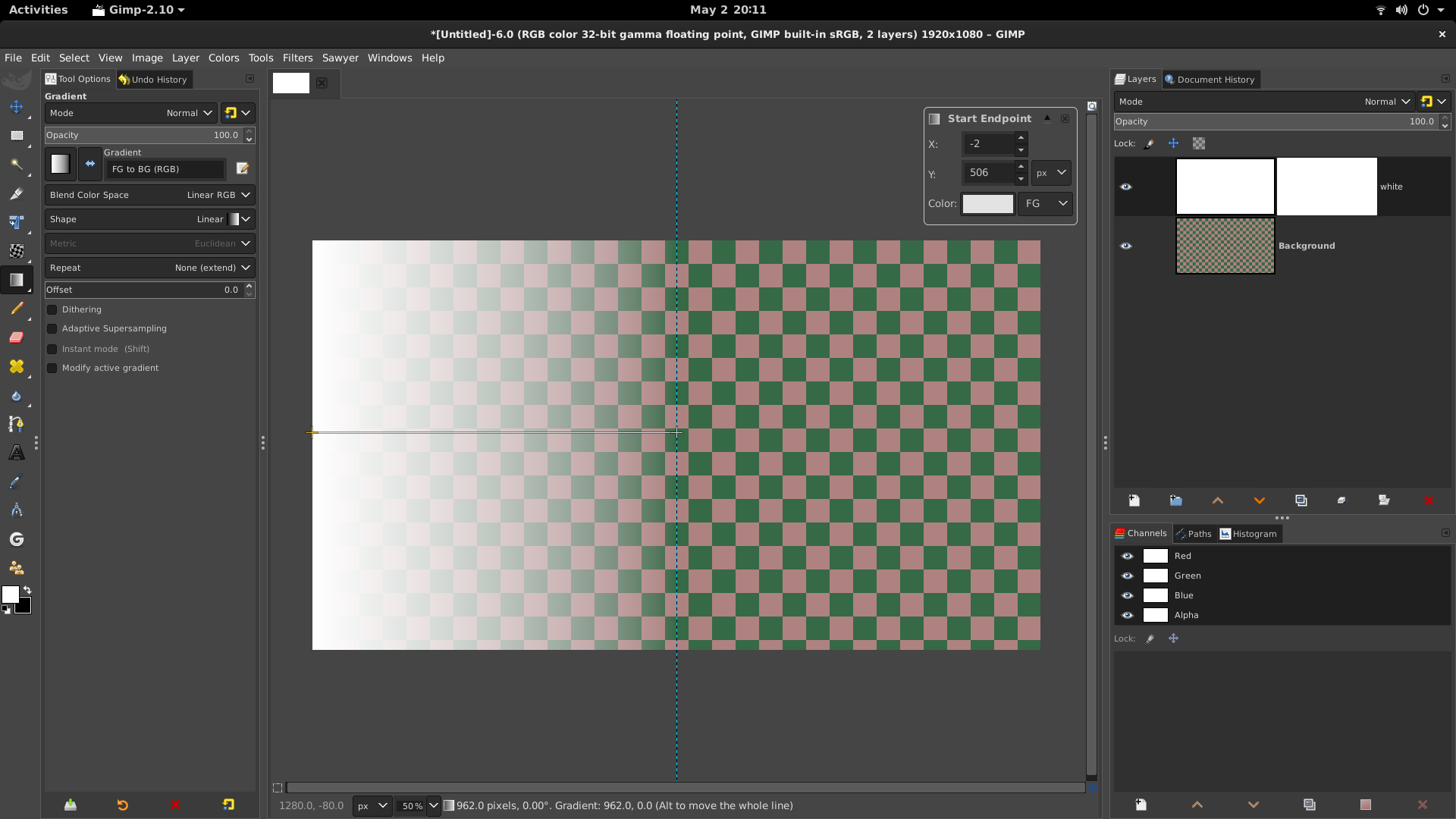Switch to the Undo History tab
Image resolution: width=1456 pixels, height=819 pixels.
pos(153,80)
